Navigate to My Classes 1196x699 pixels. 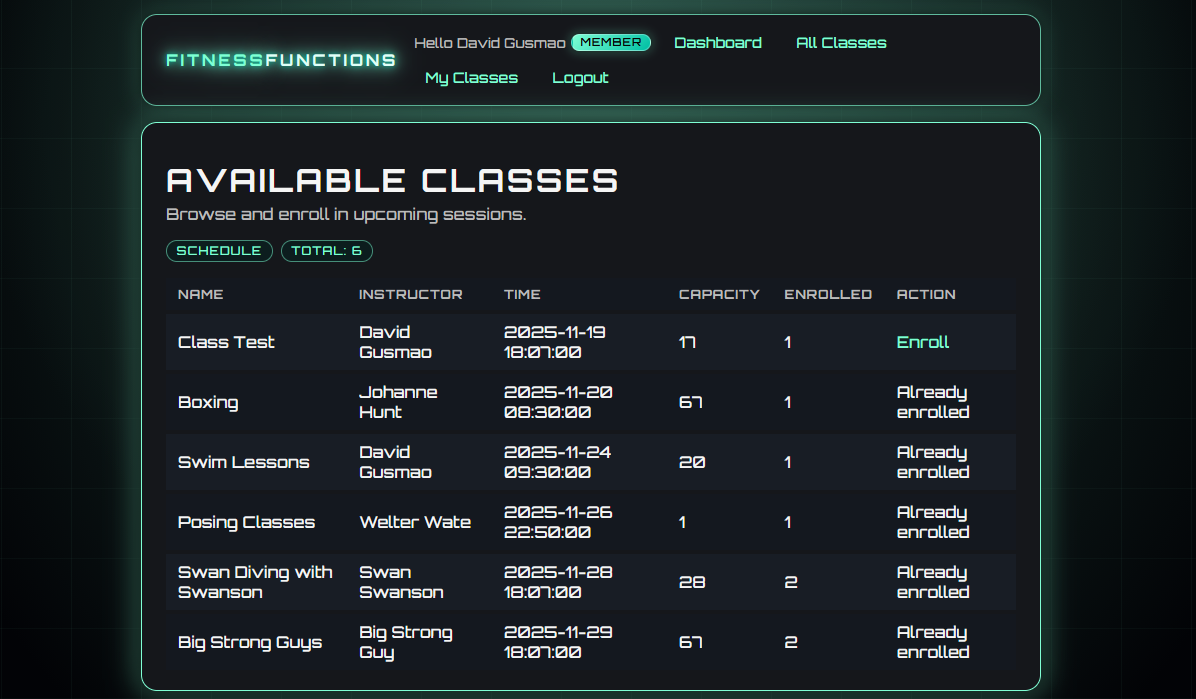[x=472, y=77]
